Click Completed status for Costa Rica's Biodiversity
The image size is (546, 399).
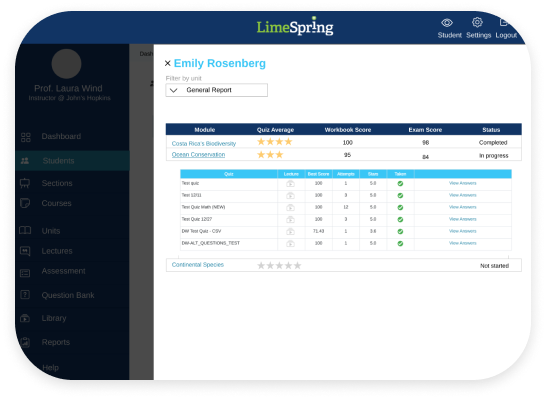pyautogui.click(x=493, y=143)
